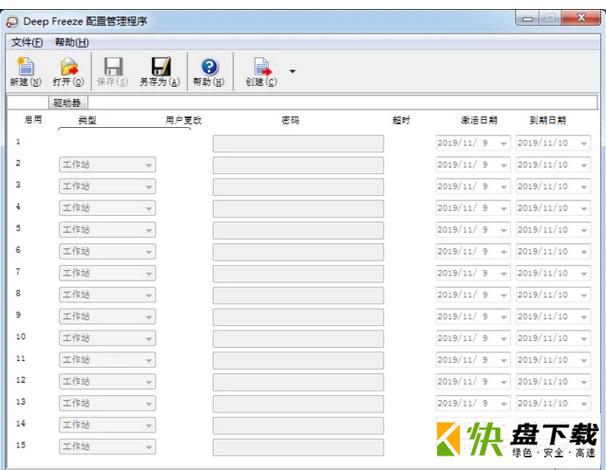Open row 2 activation date picker
The image size is (606, 470).
(473, 165)
